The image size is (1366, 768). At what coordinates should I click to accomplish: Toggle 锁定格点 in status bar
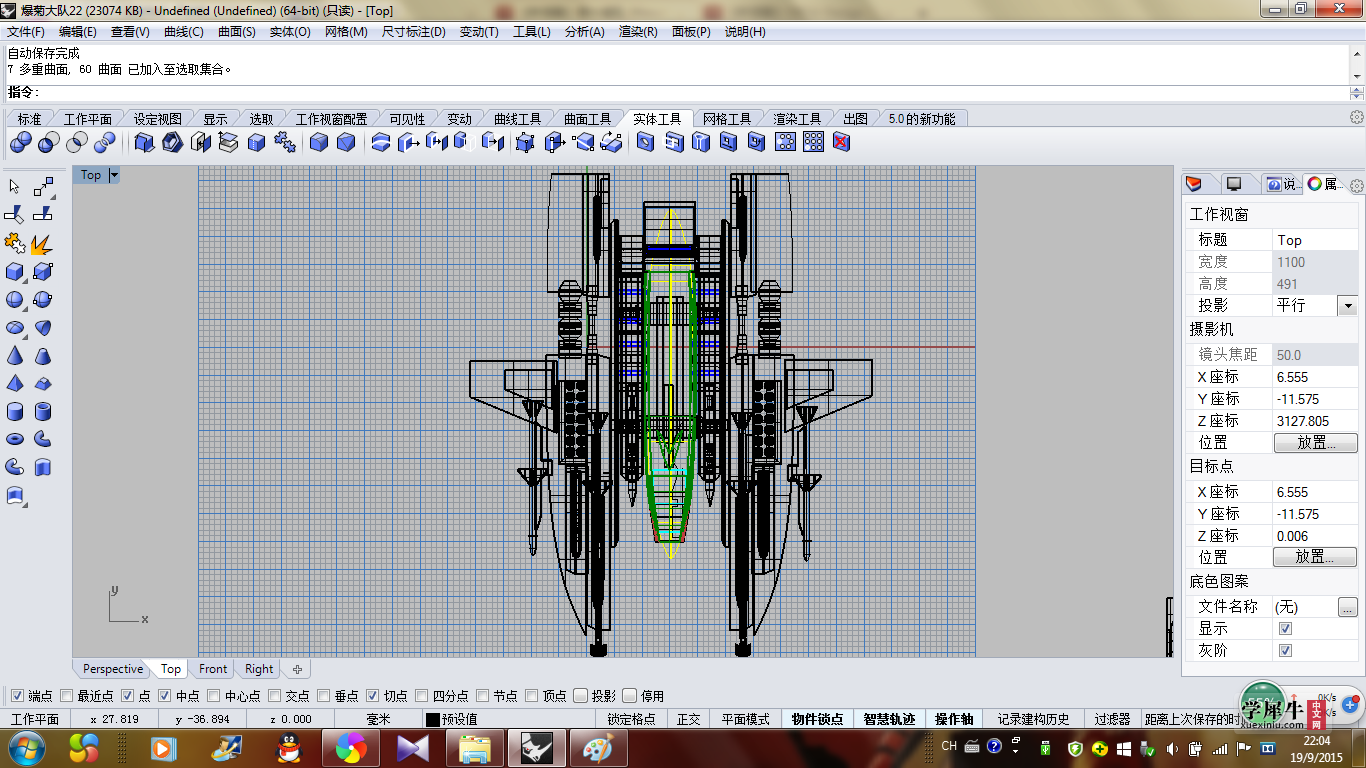(x=632, y=719)
